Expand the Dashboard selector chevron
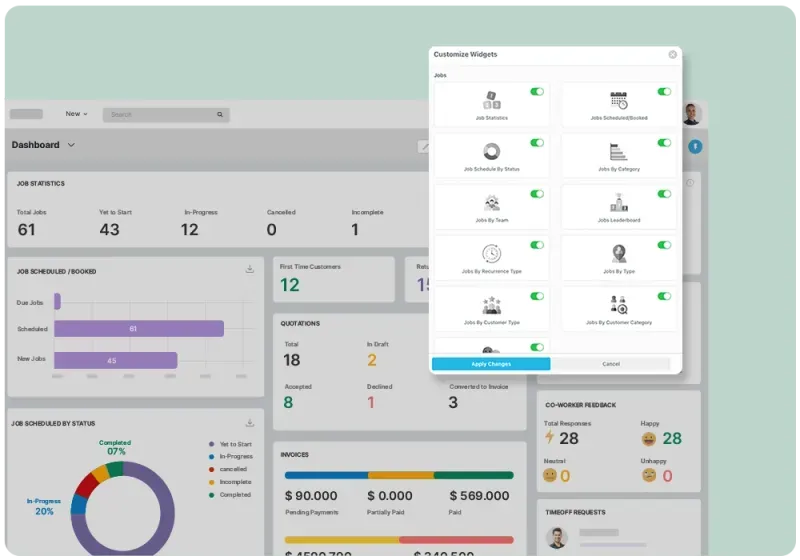The width and height of the screenshot is (800, 560). point(71,145)
